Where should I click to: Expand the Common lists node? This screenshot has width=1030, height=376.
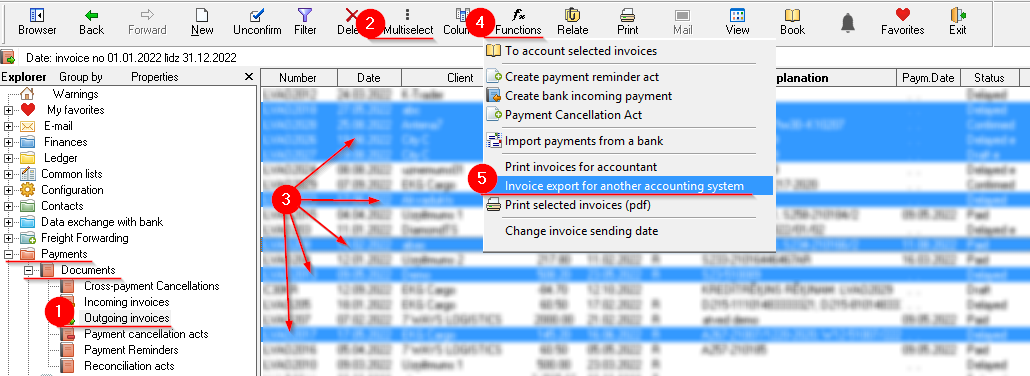click(9, 174)
